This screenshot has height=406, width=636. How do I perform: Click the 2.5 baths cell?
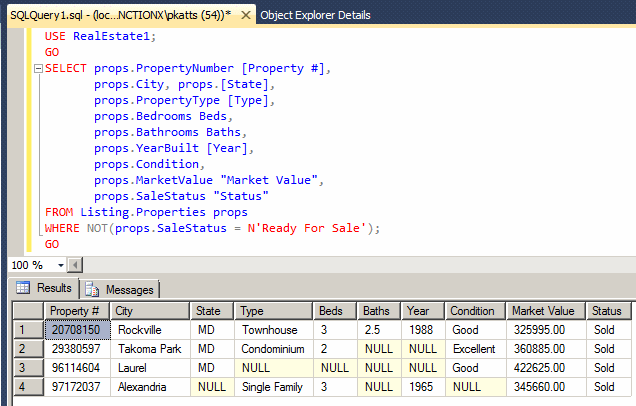[379, 330]
